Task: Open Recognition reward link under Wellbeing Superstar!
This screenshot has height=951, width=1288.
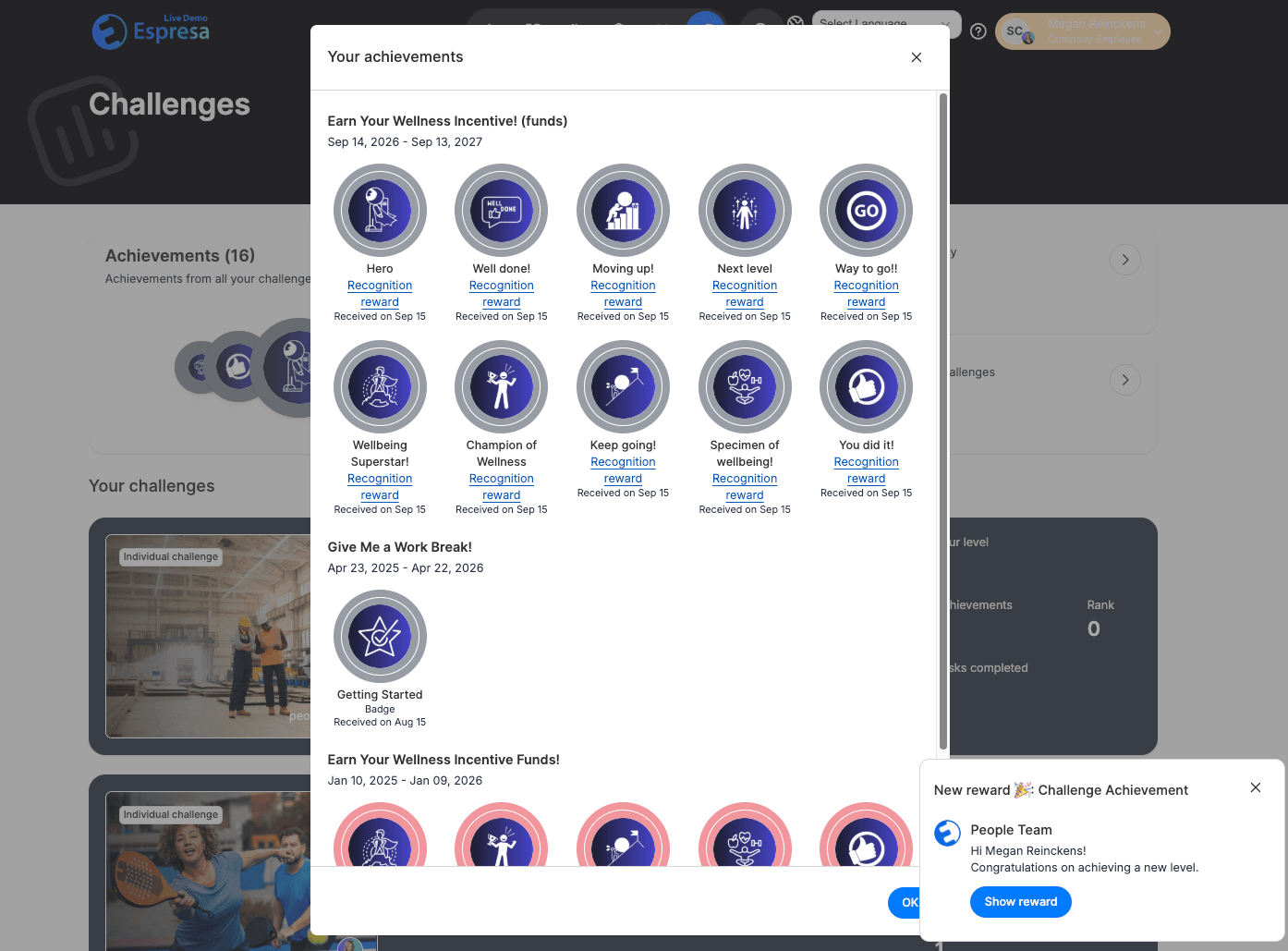Action: tap(380, 487)
